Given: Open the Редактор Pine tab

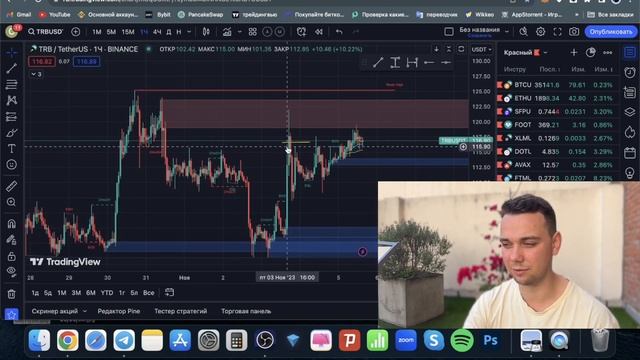Looking at the screenshot, I should [119, 311].
